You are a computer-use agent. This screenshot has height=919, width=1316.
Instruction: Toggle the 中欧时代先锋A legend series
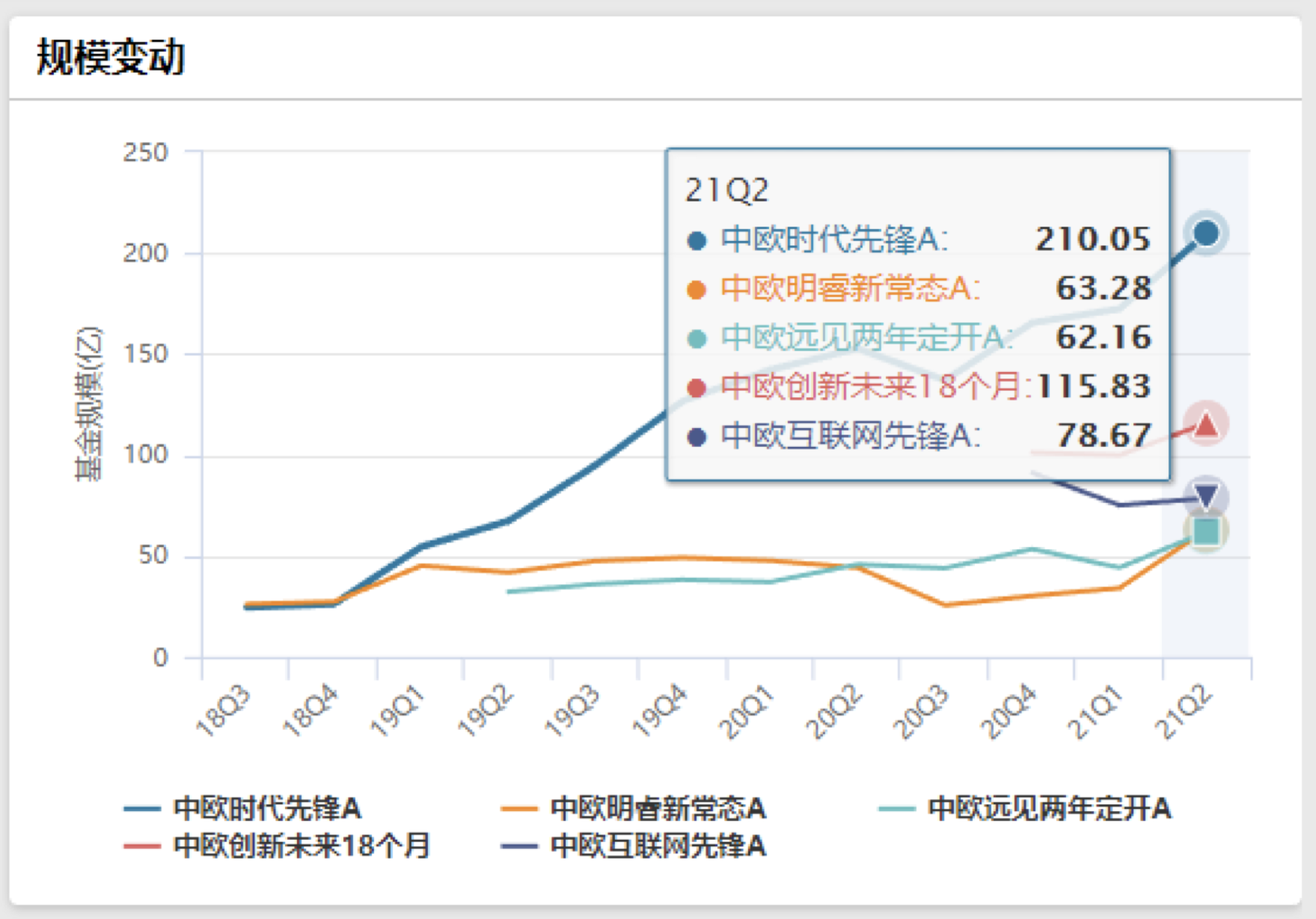[x=243, y=808]
